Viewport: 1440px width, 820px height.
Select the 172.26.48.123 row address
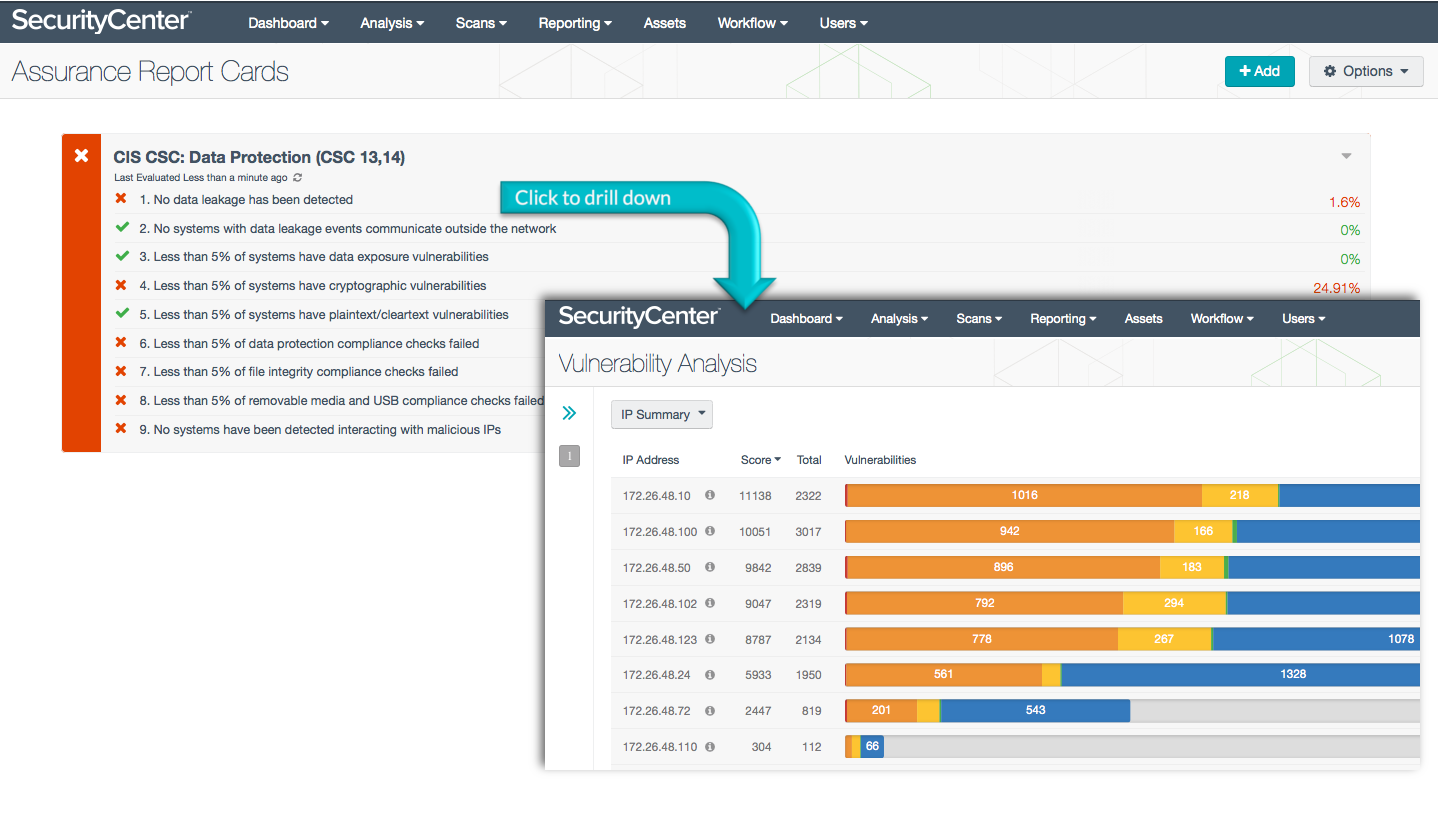click(x=660, y=639)
